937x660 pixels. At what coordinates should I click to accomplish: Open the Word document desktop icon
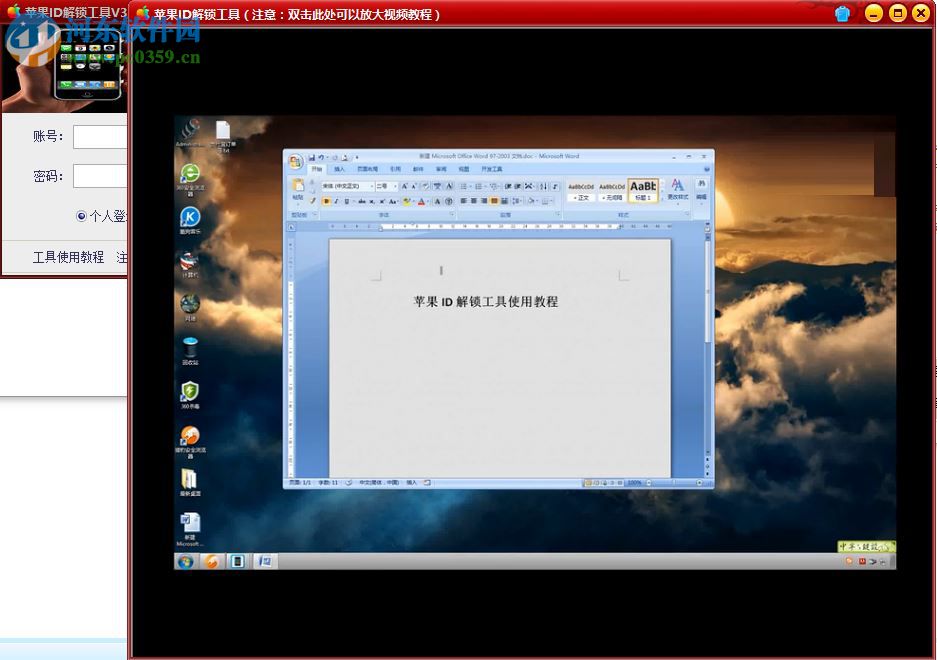tap(190, 530)
